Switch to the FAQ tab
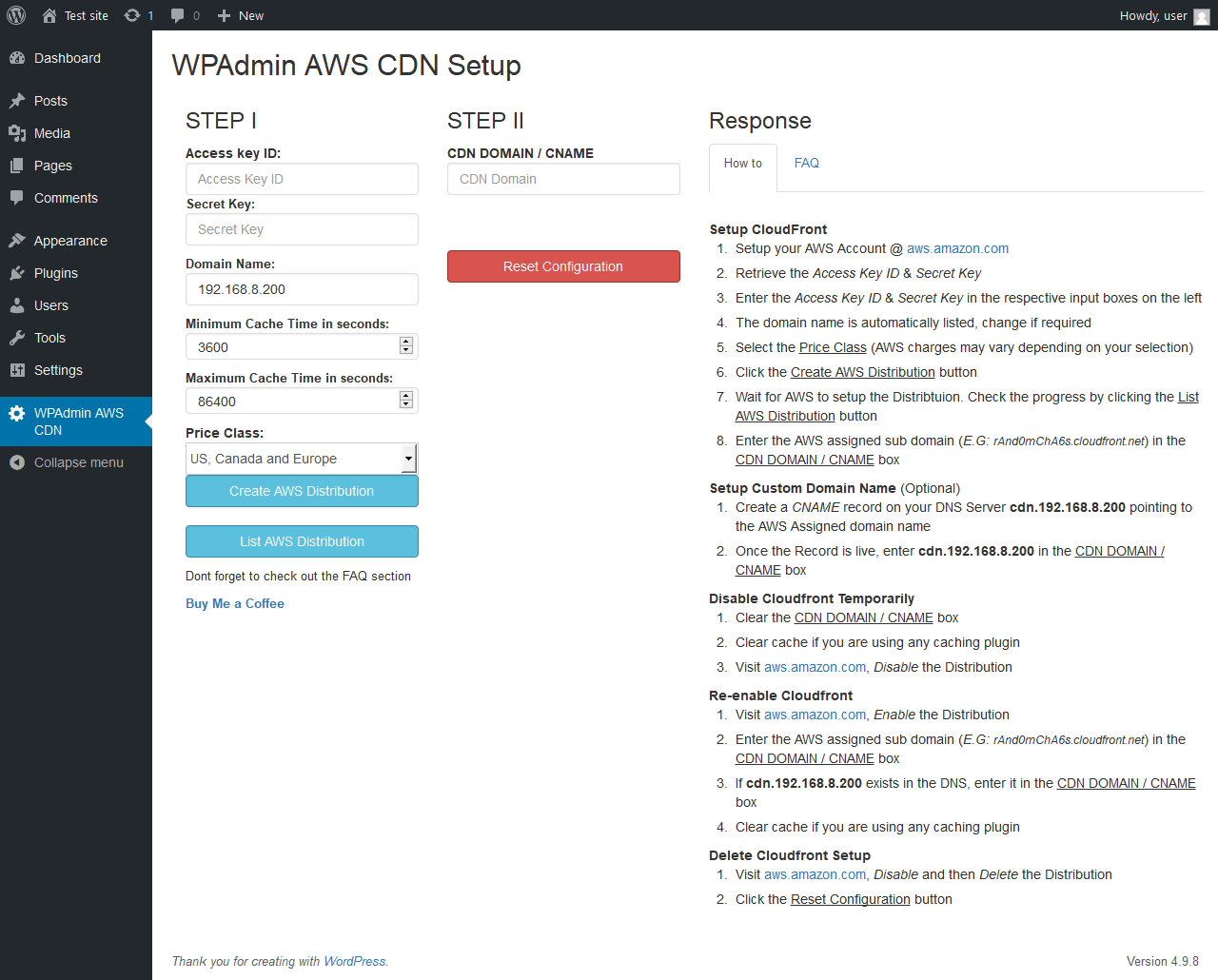Viewport: 1218px width, 980px height. (x=806, y=164)
